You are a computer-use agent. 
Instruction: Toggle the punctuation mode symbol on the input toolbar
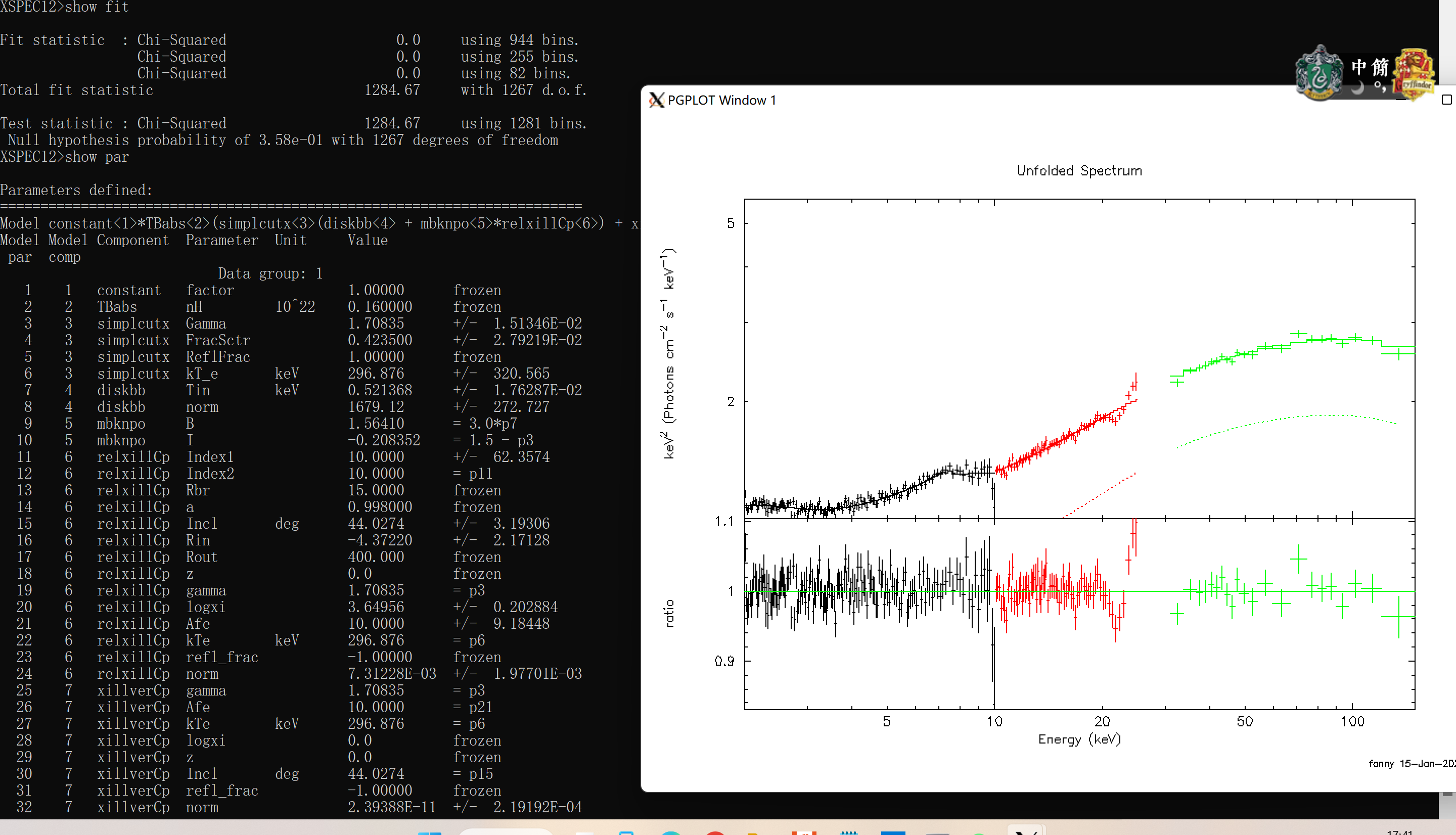point(1380,88)
